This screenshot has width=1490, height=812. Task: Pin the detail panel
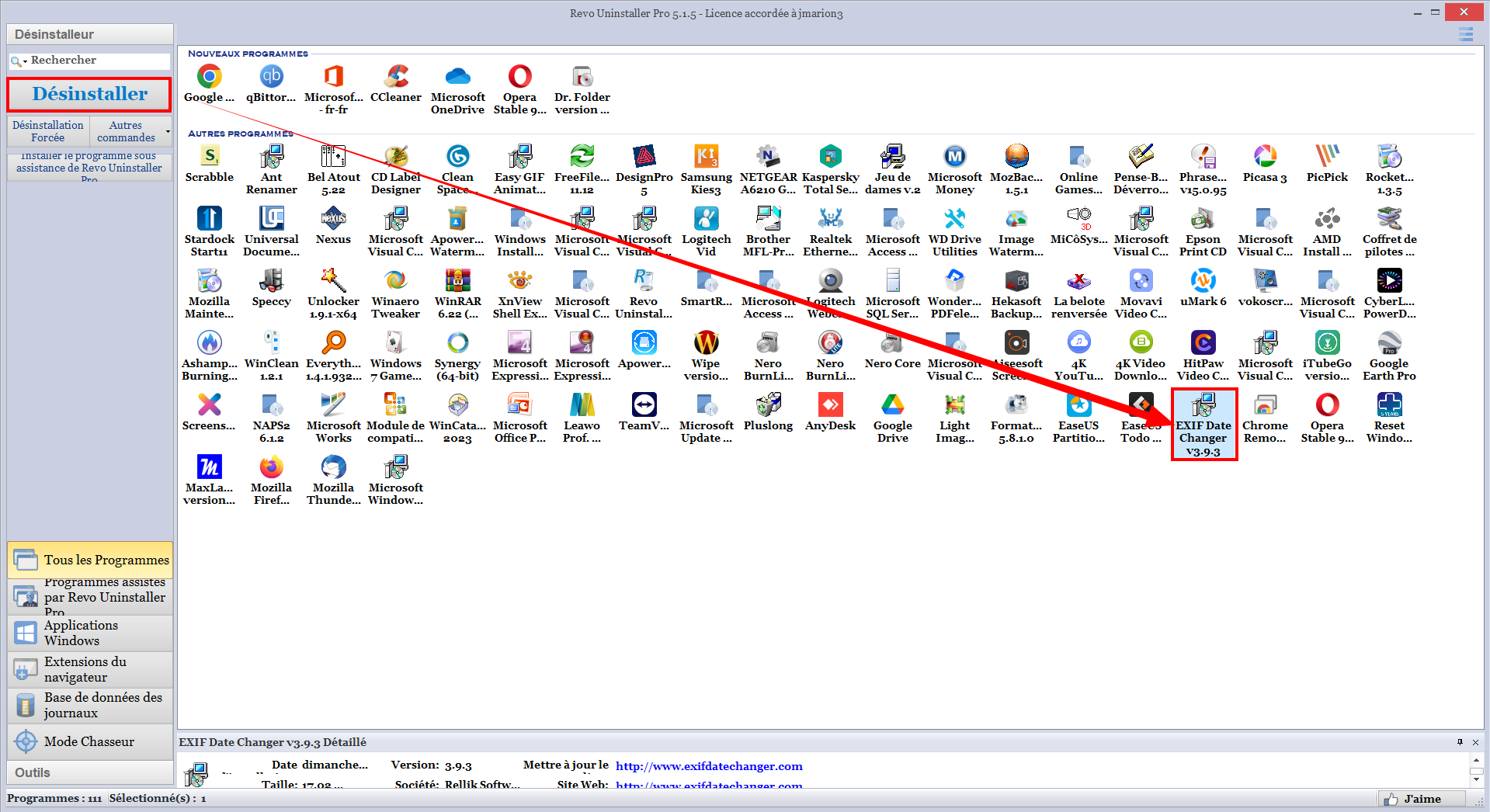click(x=1460, y=742)
